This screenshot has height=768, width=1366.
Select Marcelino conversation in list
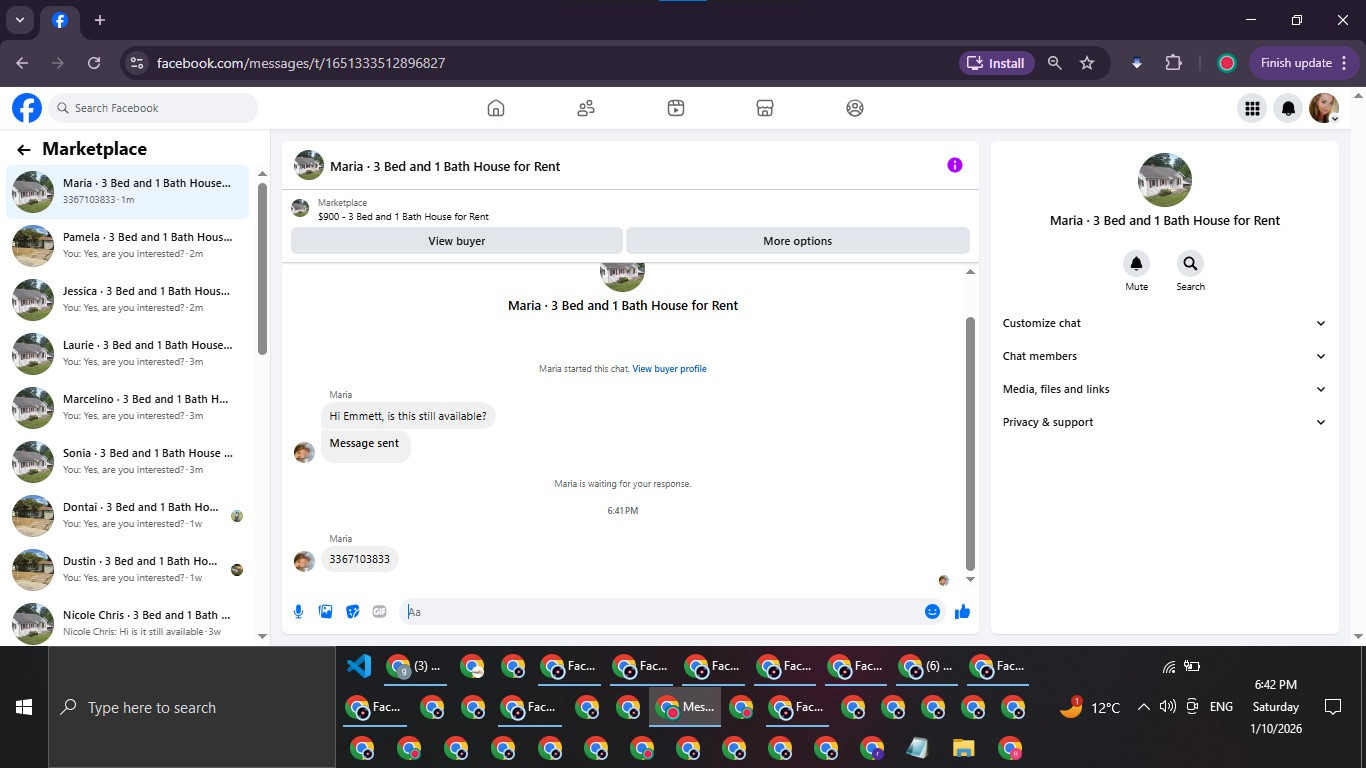(128, 407)
